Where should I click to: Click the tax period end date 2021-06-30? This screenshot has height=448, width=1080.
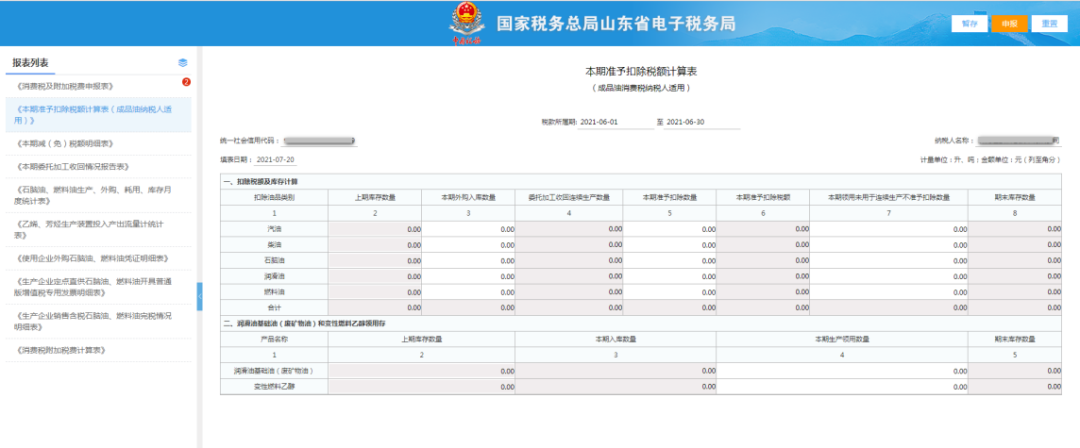click(702, 122)
